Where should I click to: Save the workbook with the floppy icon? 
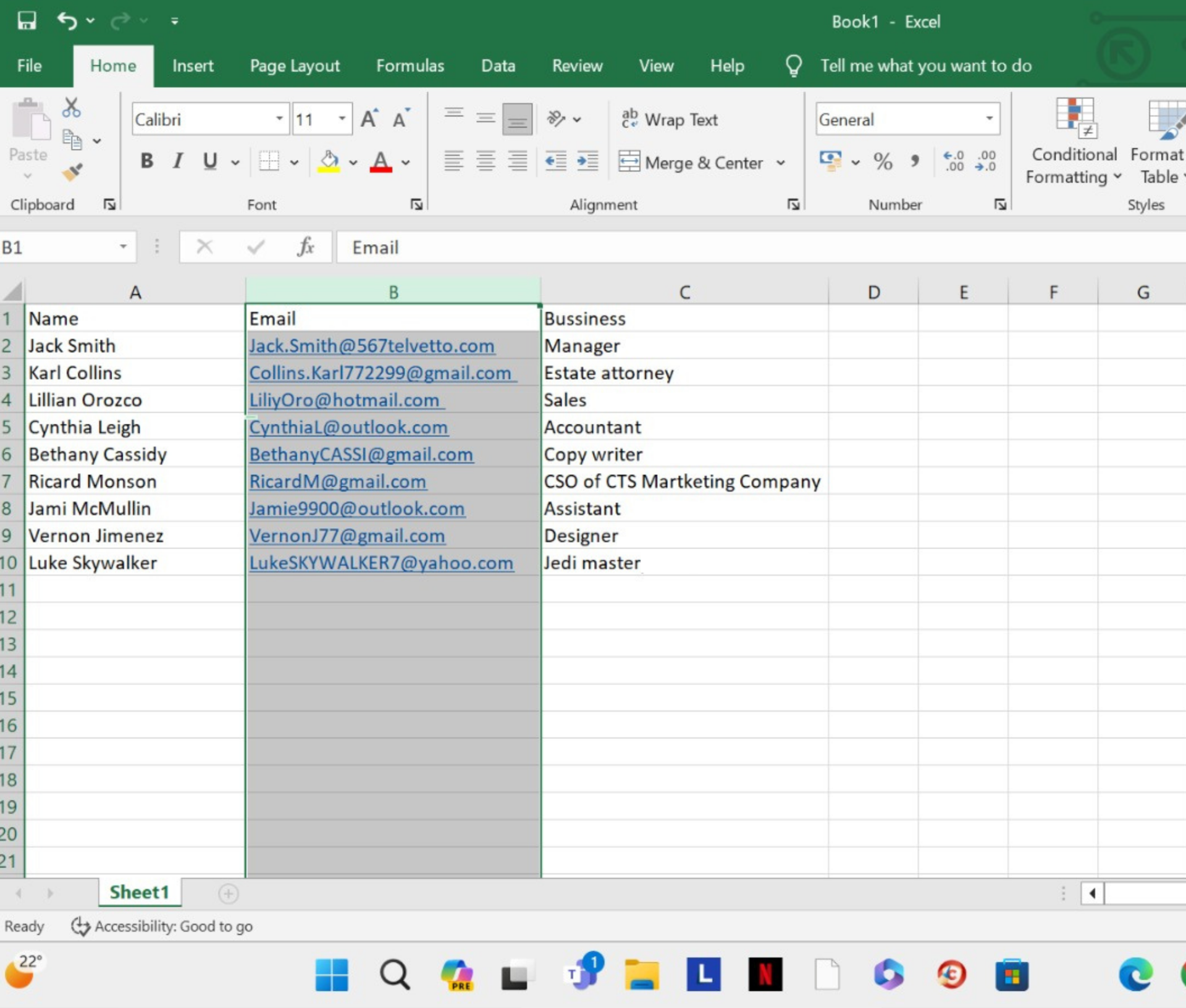click(26, 21)
